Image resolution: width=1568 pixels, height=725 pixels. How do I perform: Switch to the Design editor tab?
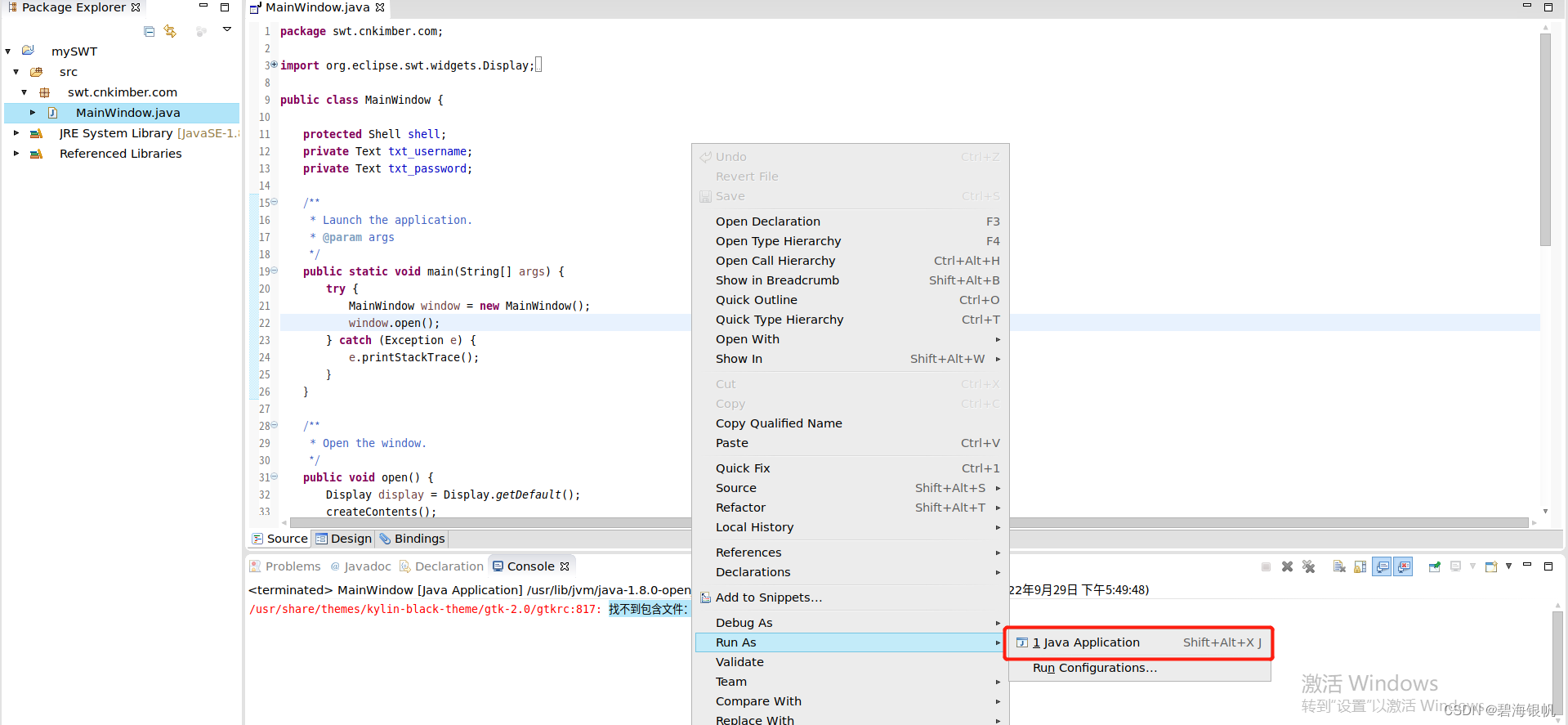pos(344,539)
